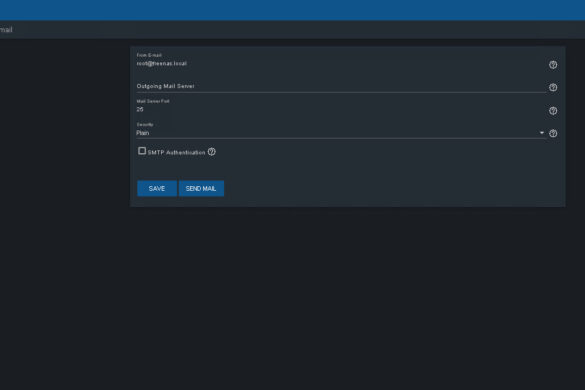Expand the Security dropdown arrow
This screenshot has width=585, height=390.
pyautogui.click(x=542, y=133)
